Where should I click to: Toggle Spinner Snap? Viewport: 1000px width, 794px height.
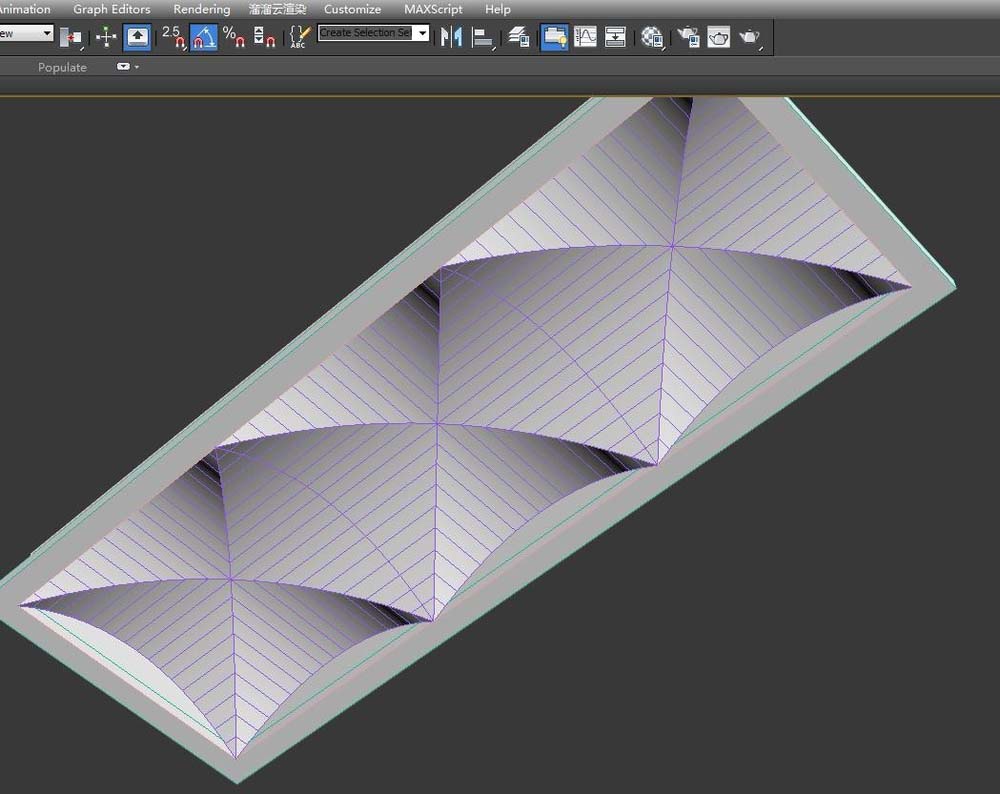pyautogui.click(x=259, y=37)
